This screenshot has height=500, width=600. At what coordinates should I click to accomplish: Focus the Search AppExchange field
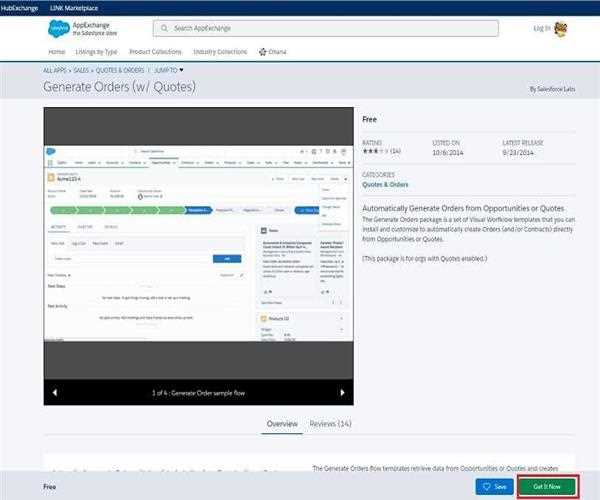click(326, 28)
